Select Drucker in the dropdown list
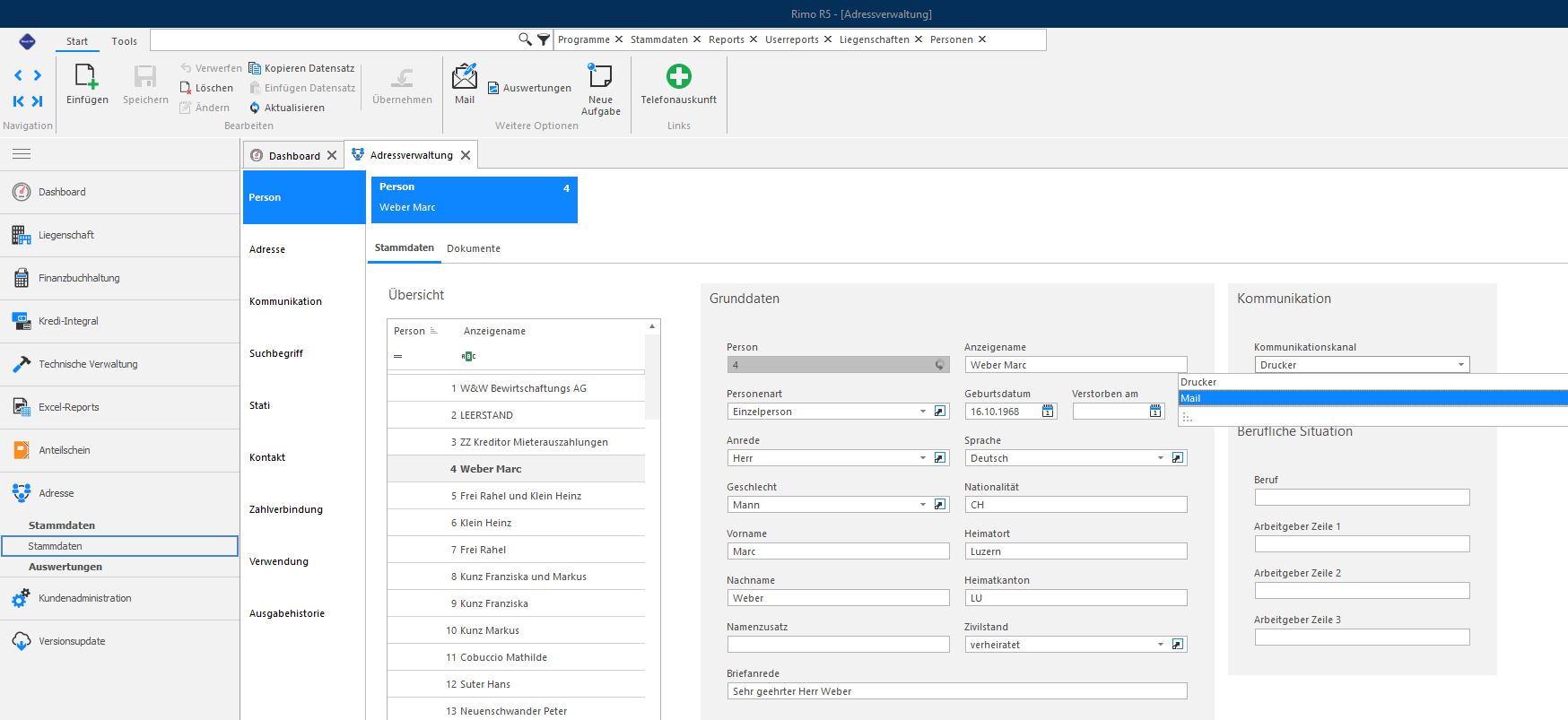This screenshot has height=720, width=1568. (1372, 382)
